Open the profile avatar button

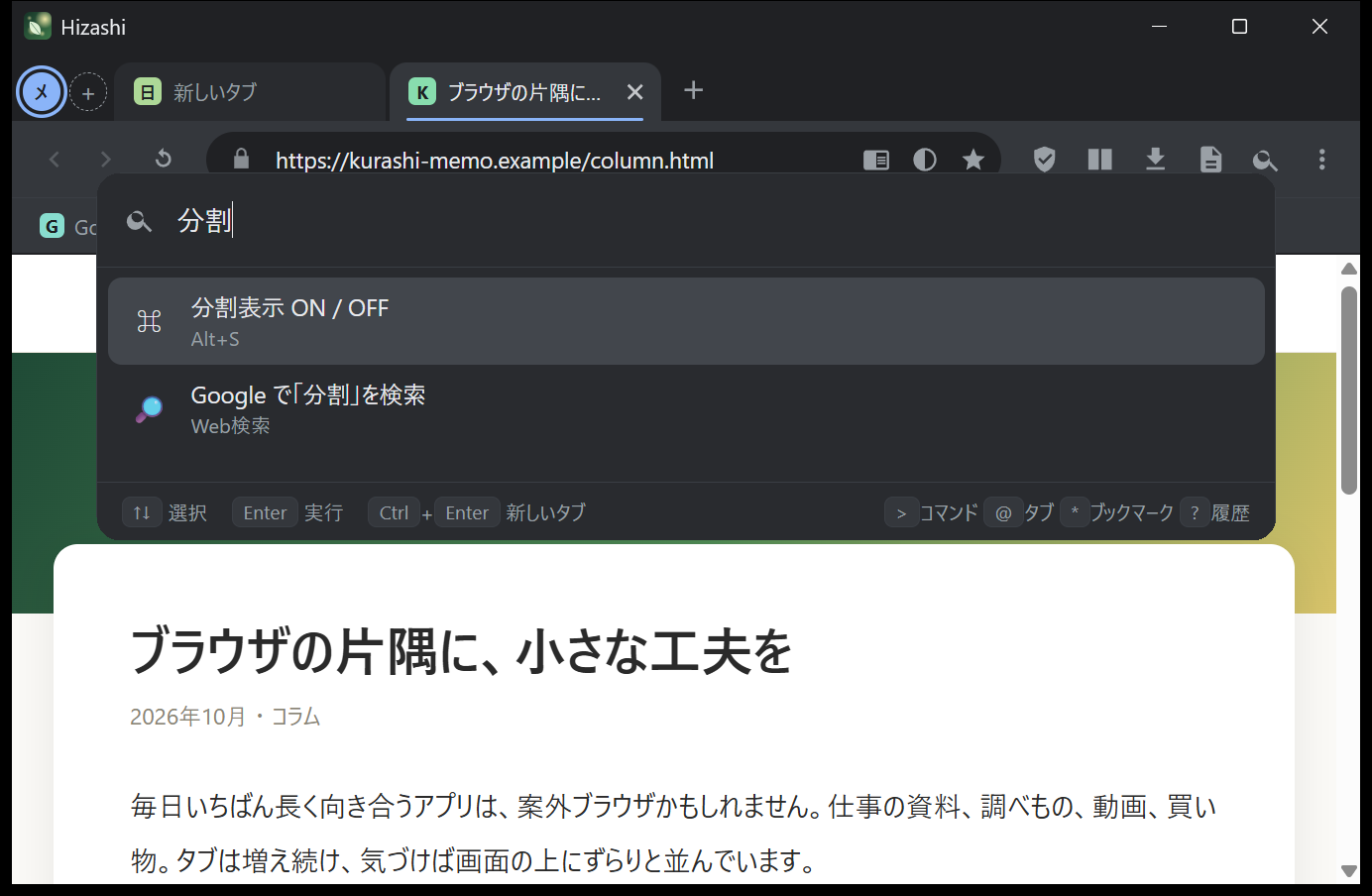point(42,92)
